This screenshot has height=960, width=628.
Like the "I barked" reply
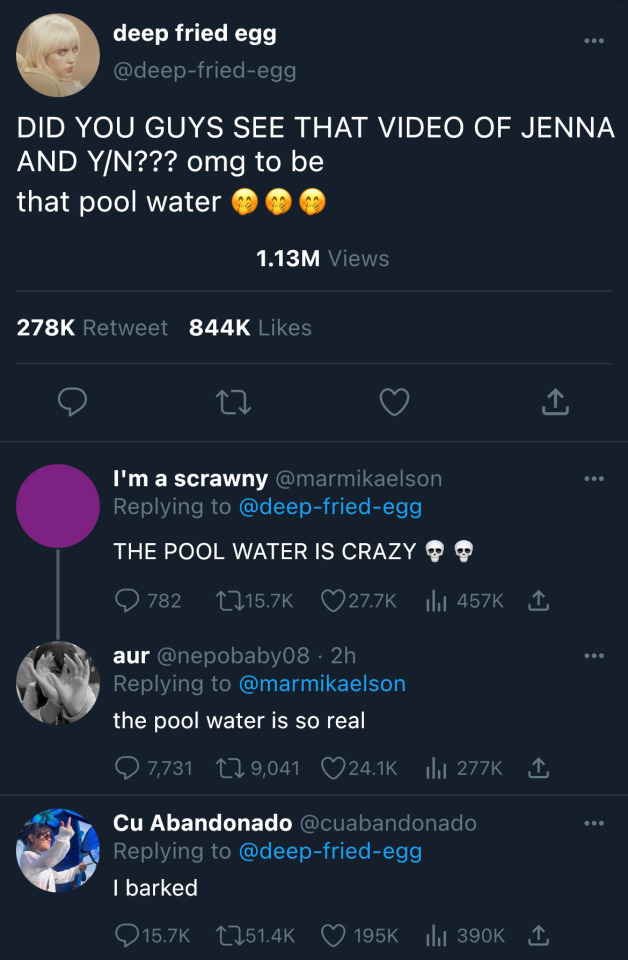coord(335,935)
